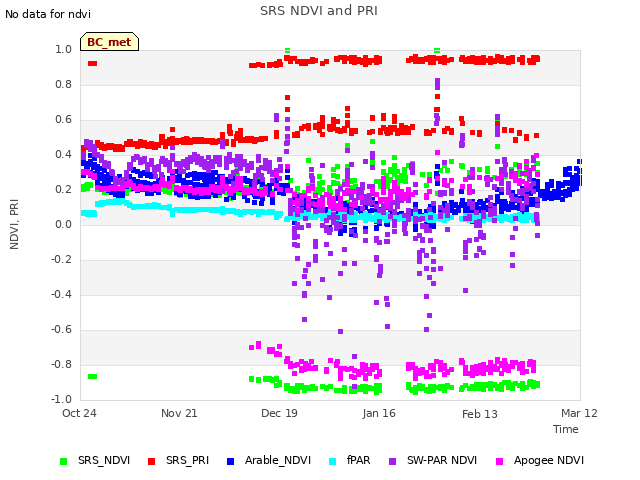Click the BC_met label tag
640x480 pixels.
click(x=109, y=42)
